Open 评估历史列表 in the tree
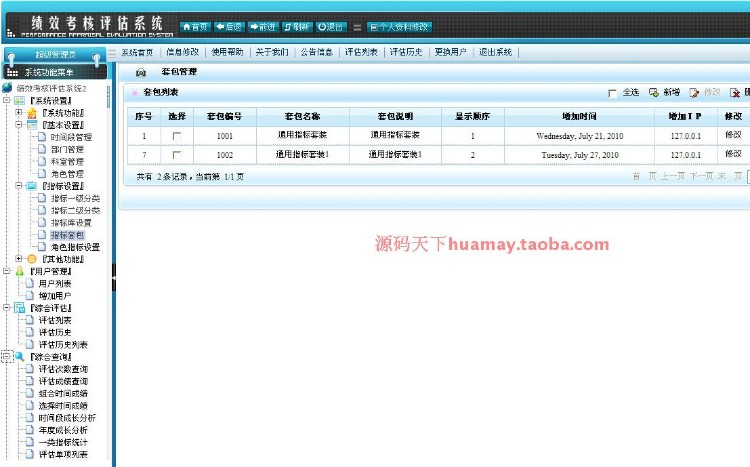Image resolution: width=750 pixels, height=467 pixels. 63,345
